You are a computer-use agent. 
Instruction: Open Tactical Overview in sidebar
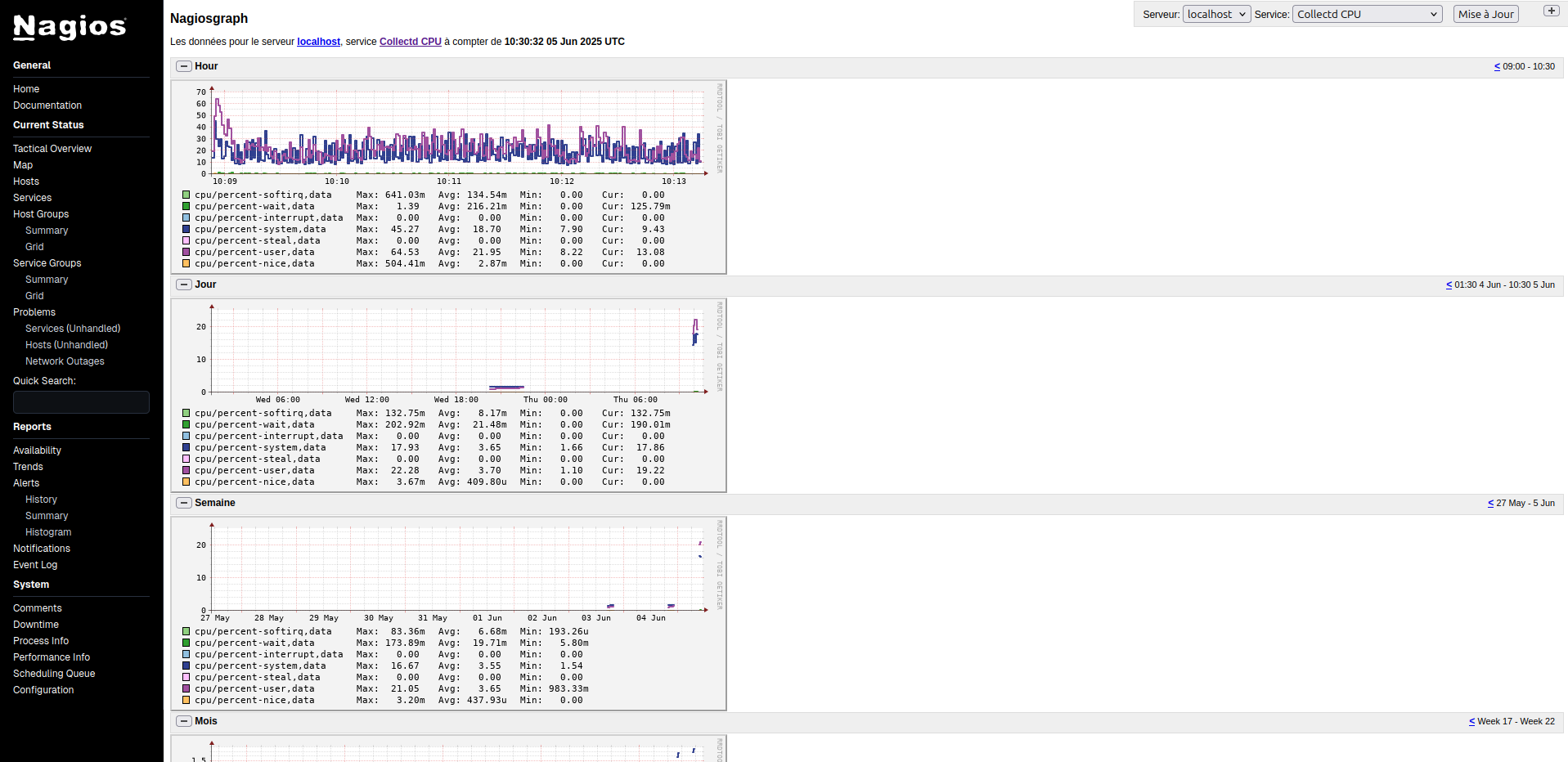(x=52, y=149)
